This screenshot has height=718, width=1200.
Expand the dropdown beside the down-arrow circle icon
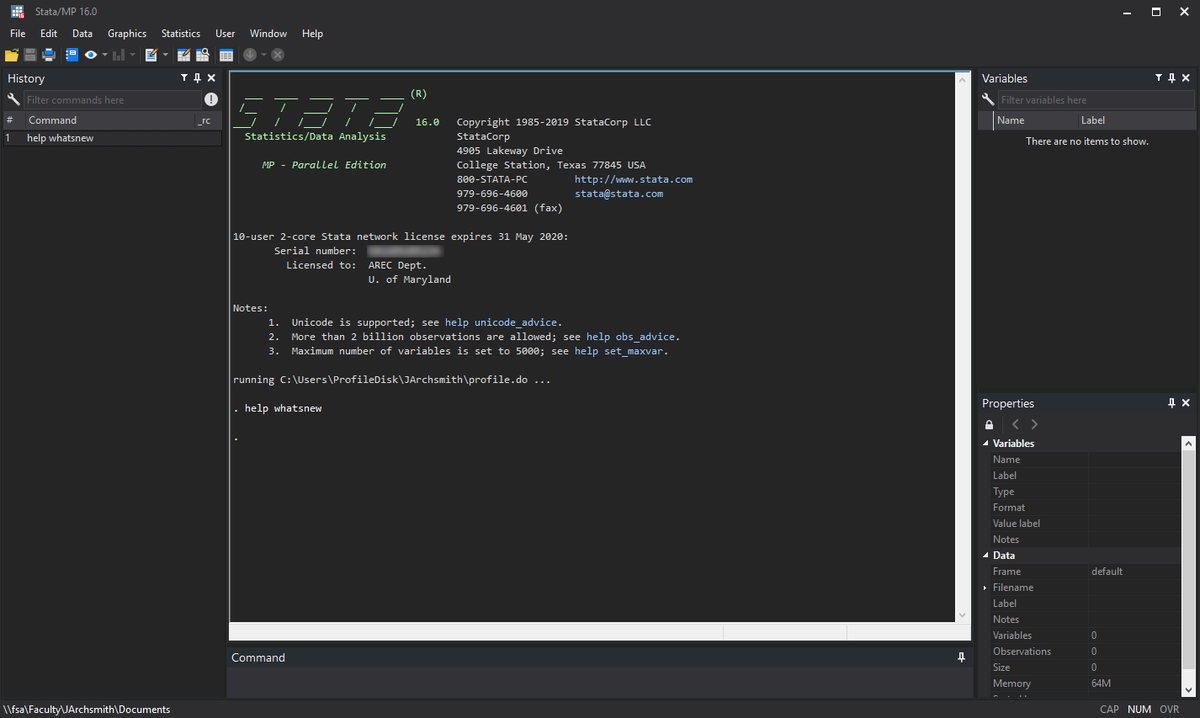tap(264, 55)
